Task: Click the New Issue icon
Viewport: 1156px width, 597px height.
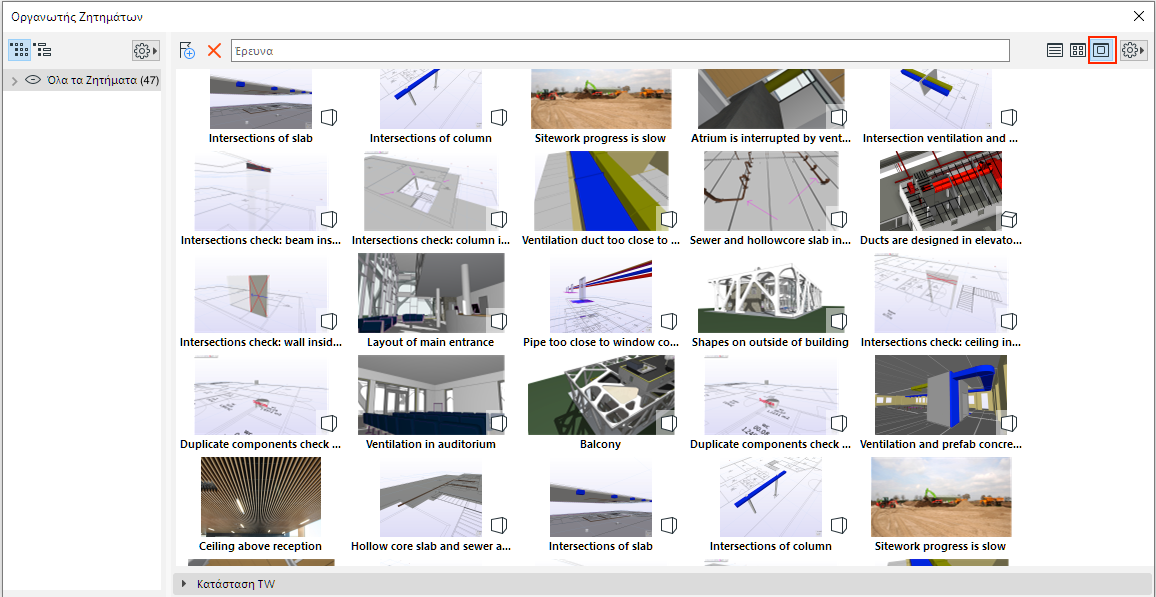Action: click(x=187, y=50)
